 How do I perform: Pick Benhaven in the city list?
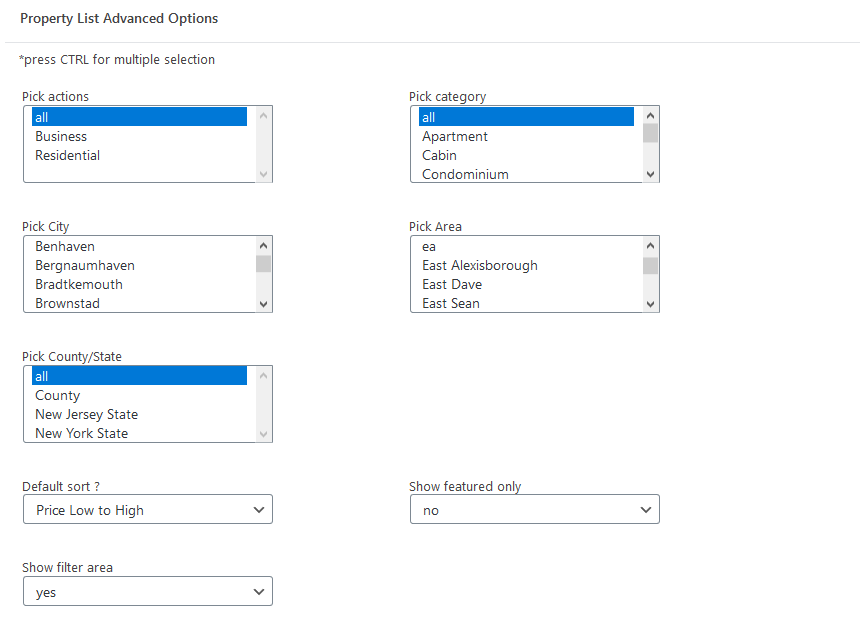tap(139, 246)
